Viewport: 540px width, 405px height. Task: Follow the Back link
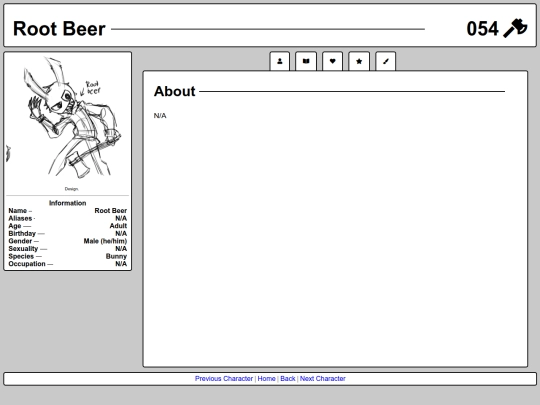point(288,378)
